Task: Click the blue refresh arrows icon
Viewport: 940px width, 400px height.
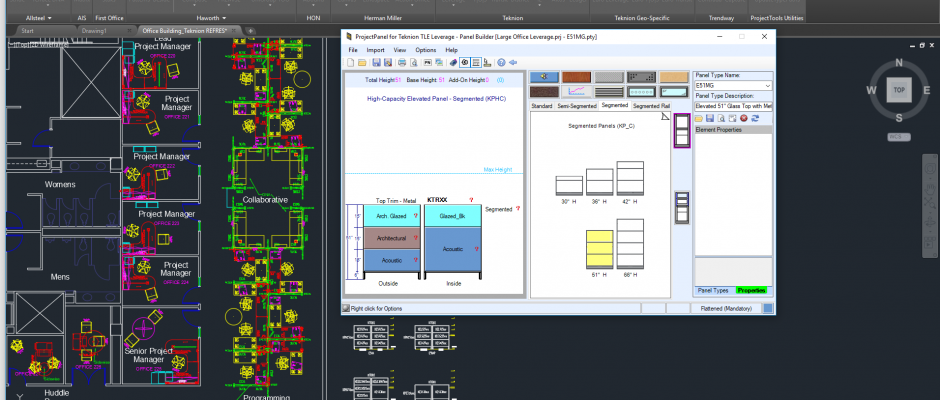Action: (x=755, y=118)
